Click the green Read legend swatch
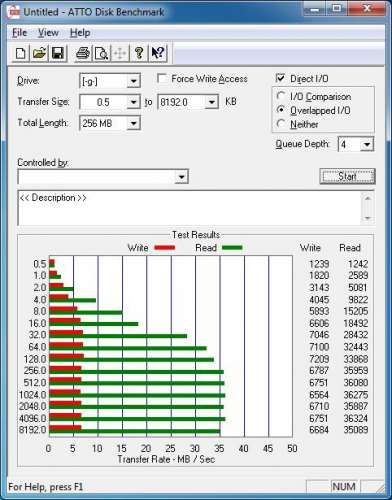Viewport: 392px width, 500px height. click(x=232, y=248)
